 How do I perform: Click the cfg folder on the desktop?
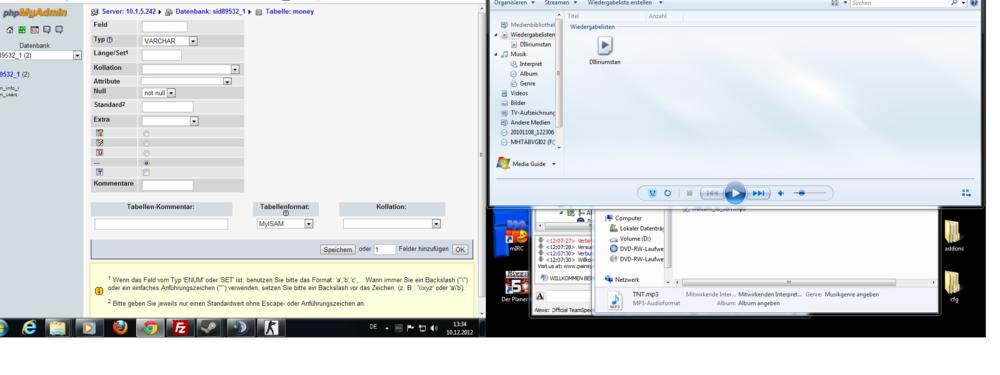pyautogui.click(x=953, y=286)
